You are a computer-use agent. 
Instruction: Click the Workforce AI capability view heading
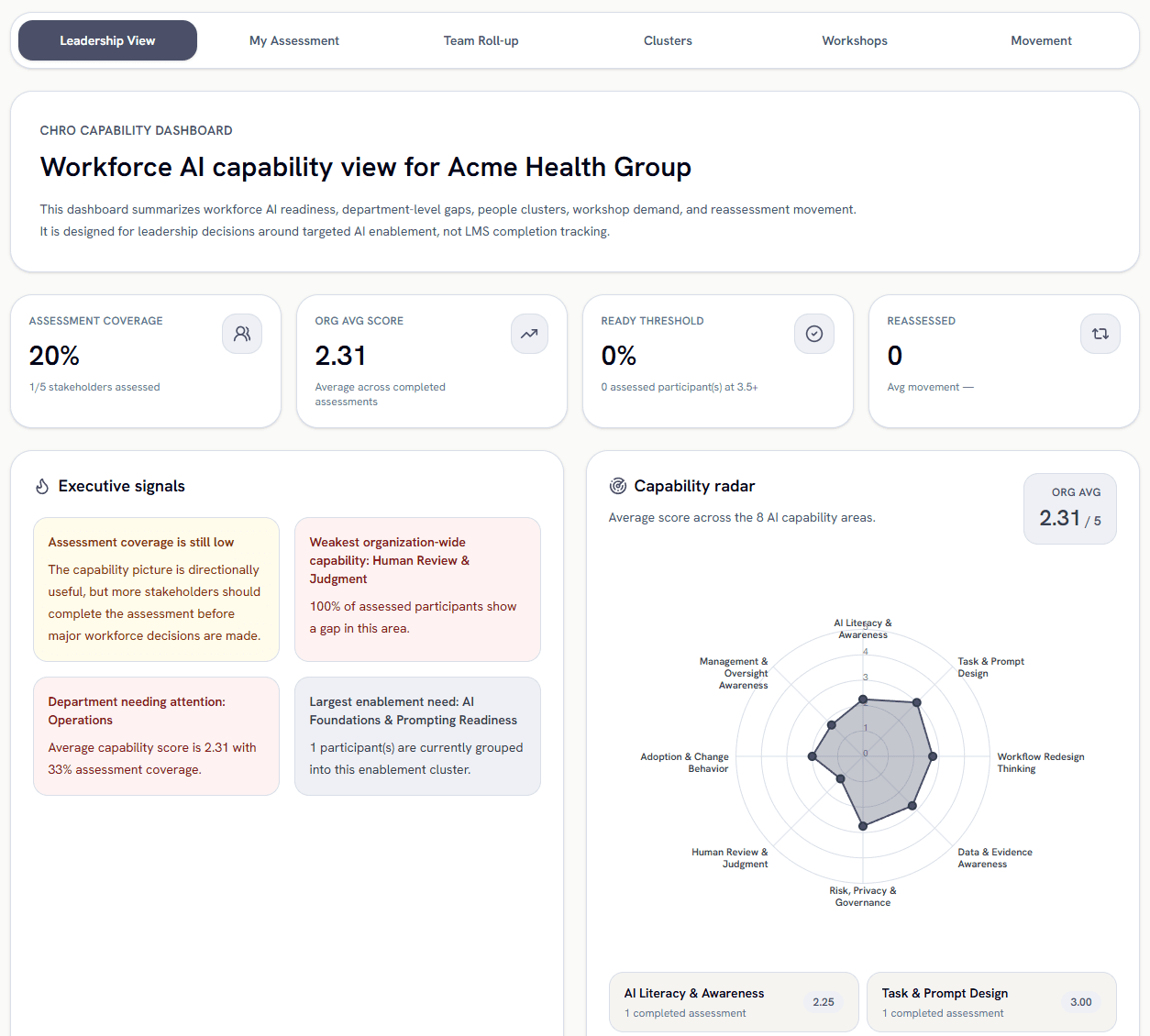click(x=366, y=167)
